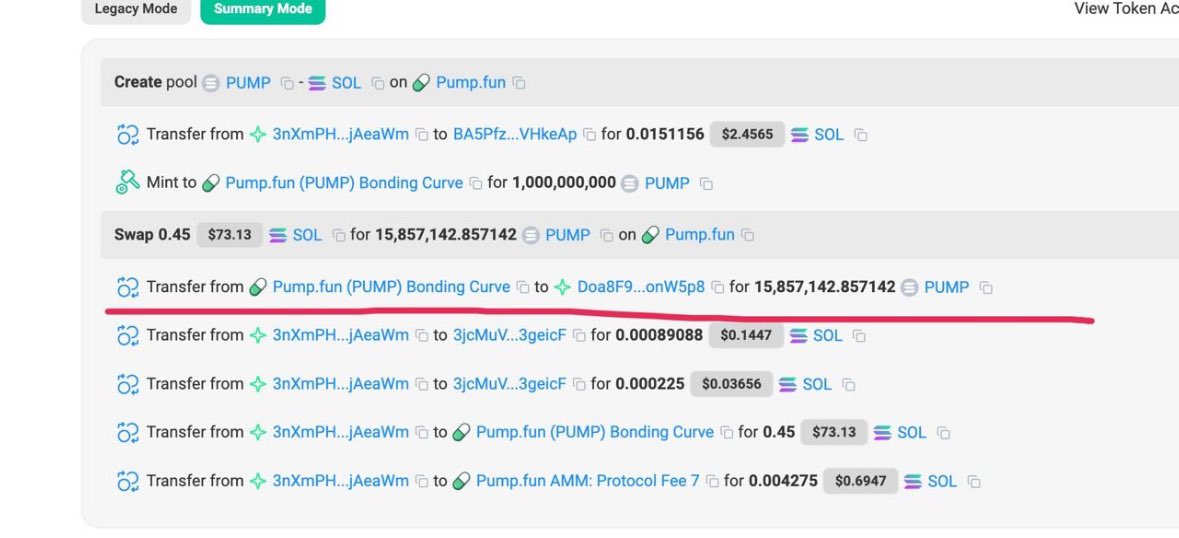
Task: Copy Pump.fun AMM: Protocol Fee 7 address
Action: pos(712,482)
